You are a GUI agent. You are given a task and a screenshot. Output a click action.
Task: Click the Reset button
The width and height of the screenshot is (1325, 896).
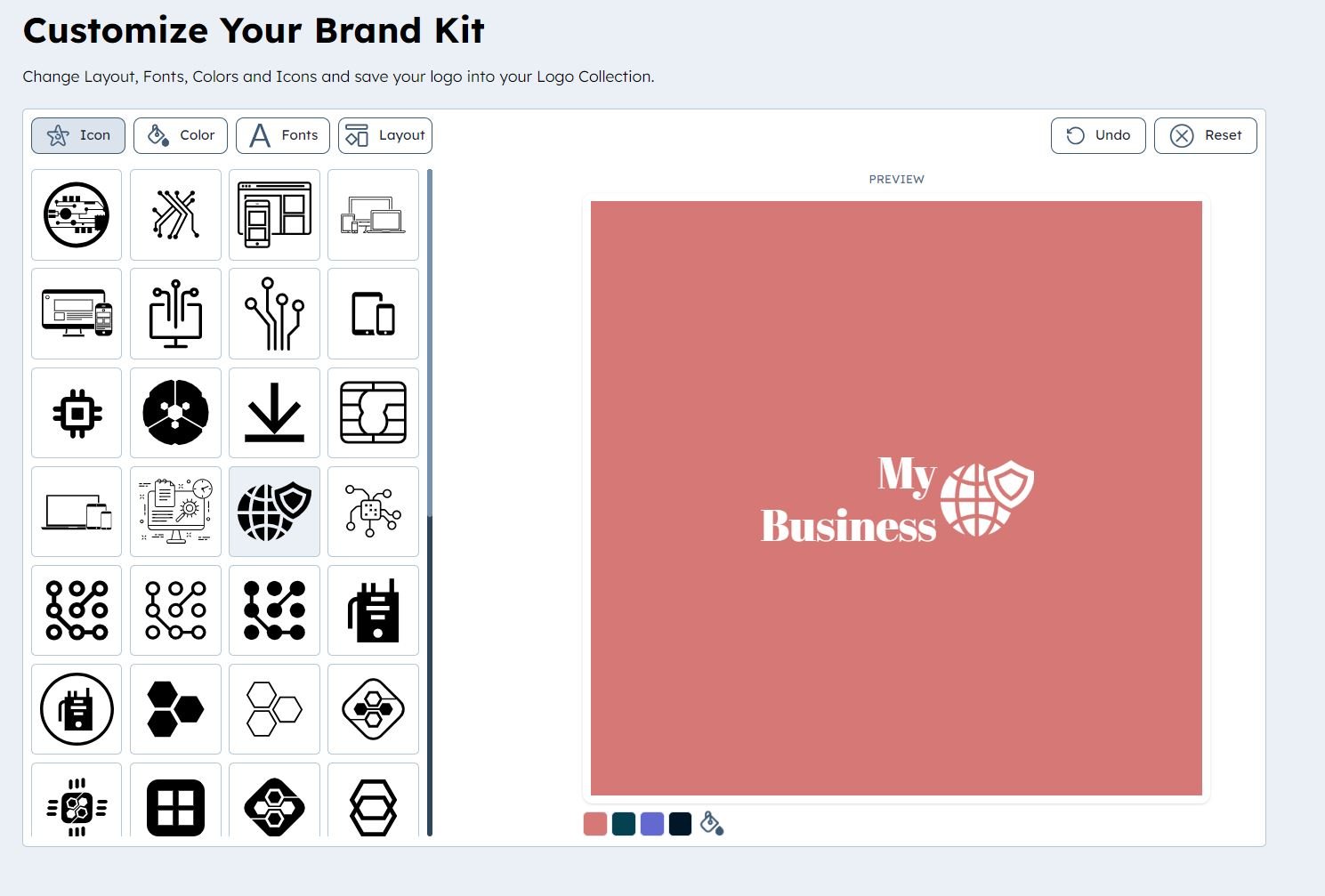point(1206,135)
